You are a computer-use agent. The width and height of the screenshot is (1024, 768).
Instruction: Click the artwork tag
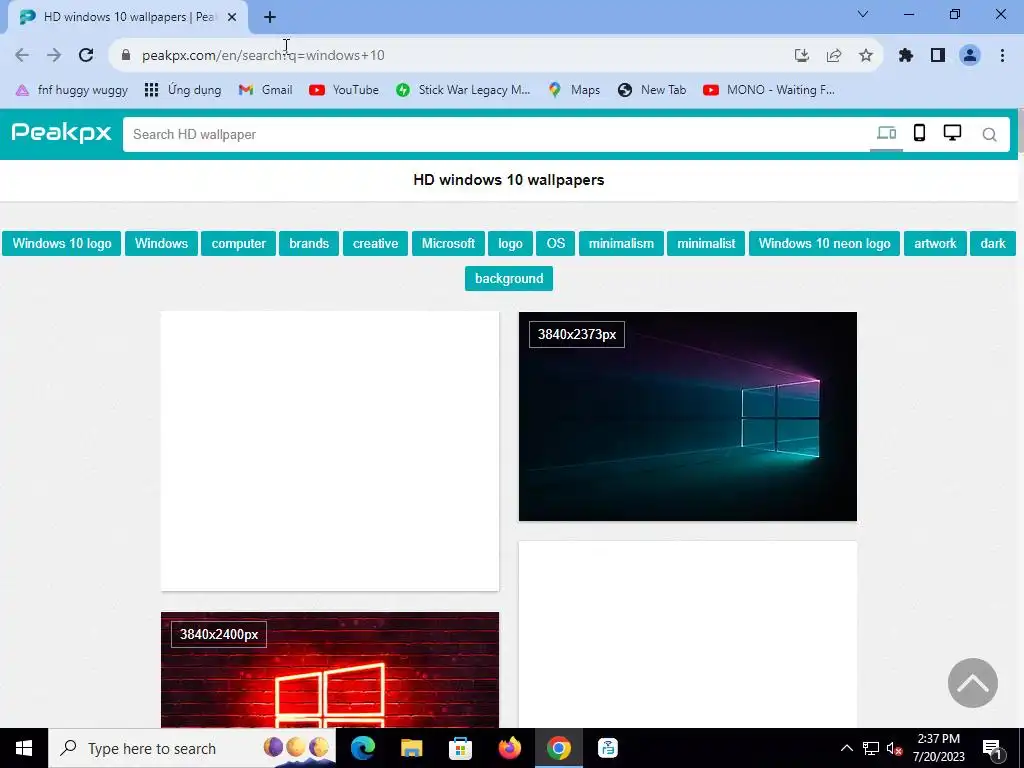pos(935,244)
